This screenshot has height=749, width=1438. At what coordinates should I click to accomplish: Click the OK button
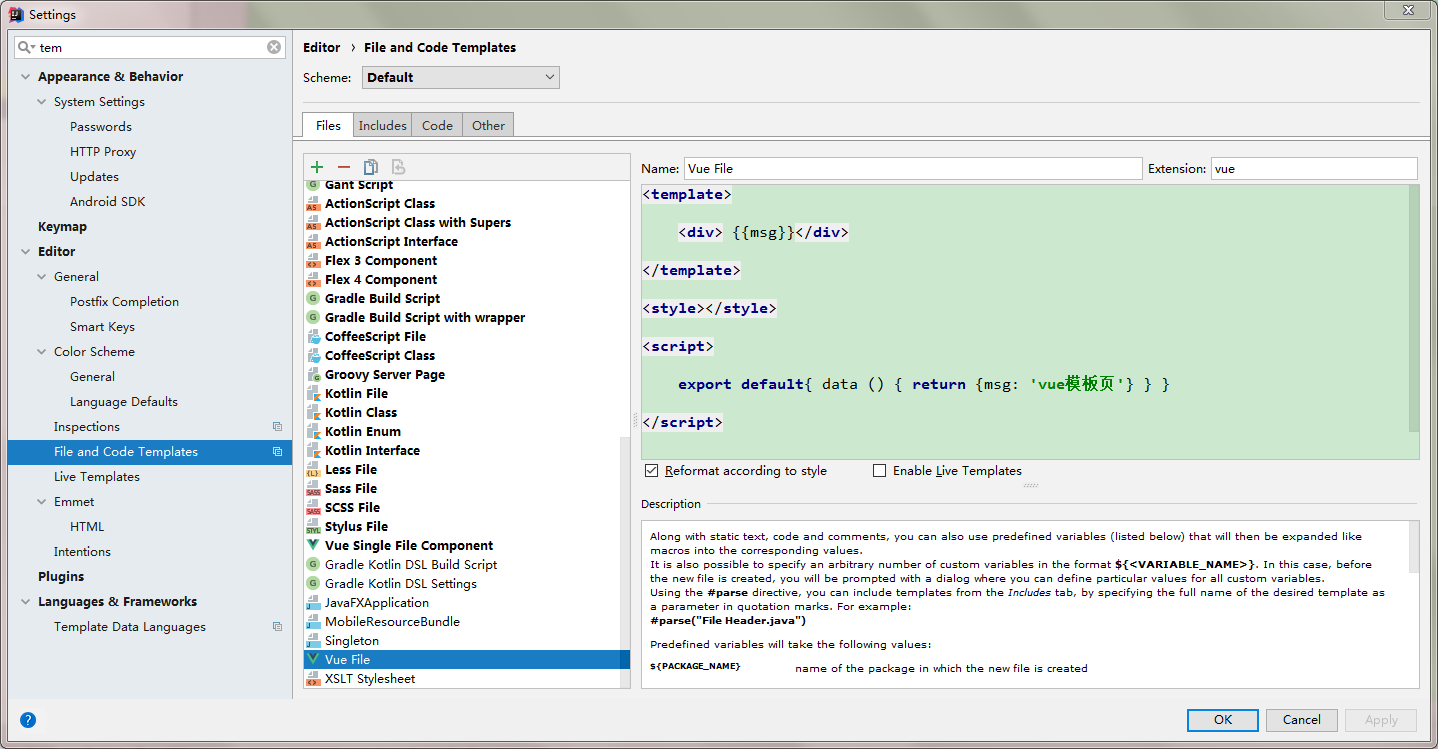click(x=1223, y=720)
